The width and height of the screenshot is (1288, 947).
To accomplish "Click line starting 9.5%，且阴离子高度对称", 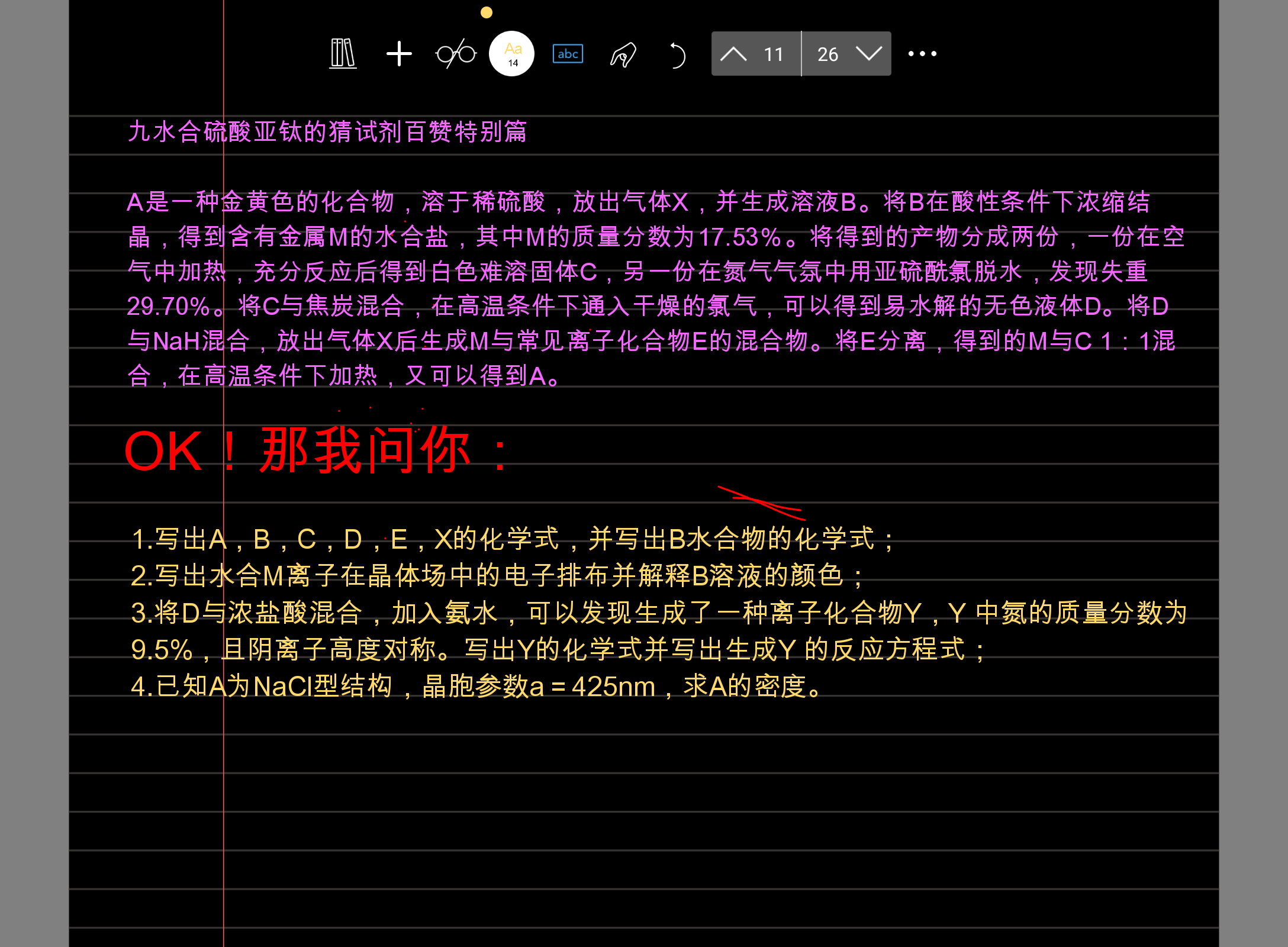I will pyautogui.click(x=558, y=649).
